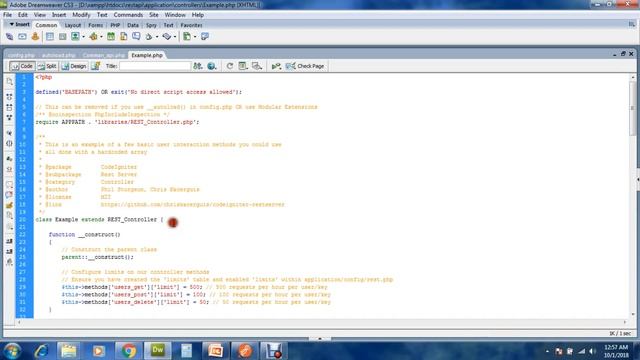The height and width of the screenshot is (360, 640).
Task: Indent Code in coding toolbar
Action: (9, 242)
